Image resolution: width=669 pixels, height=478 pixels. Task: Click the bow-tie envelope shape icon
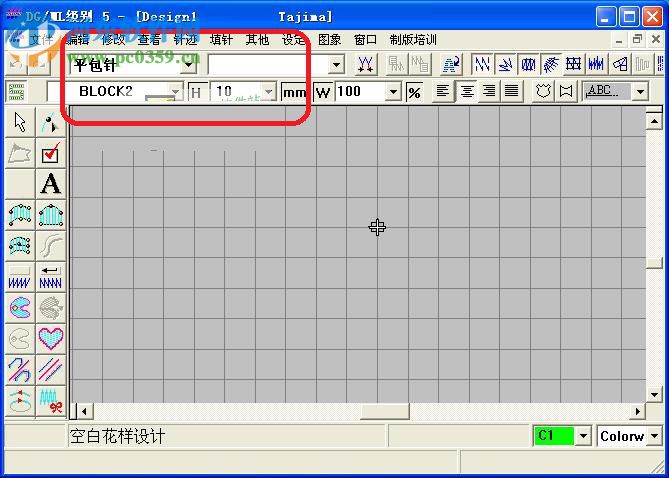(x=566, y=91)
